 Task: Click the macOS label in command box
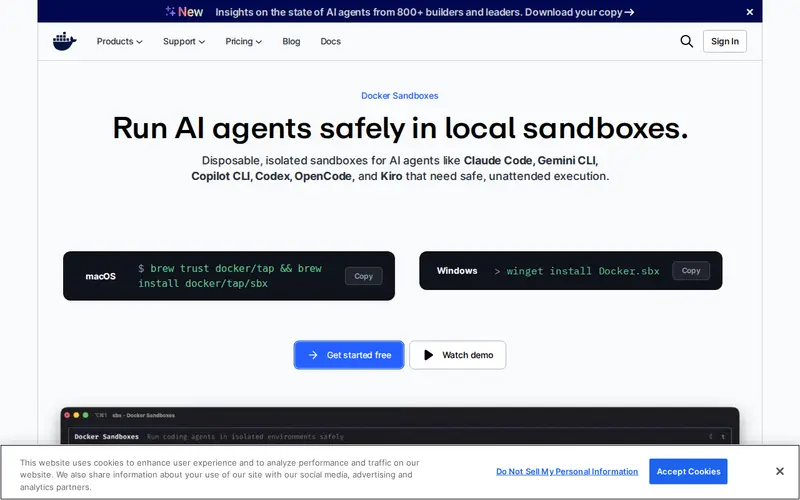pos(101,276)
